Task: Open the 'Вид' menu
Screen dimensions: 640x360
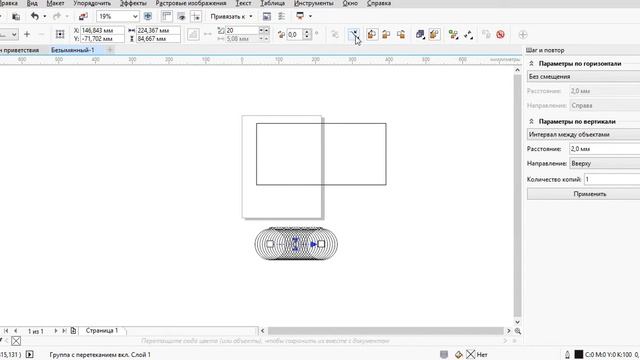Action: [32, 3]
